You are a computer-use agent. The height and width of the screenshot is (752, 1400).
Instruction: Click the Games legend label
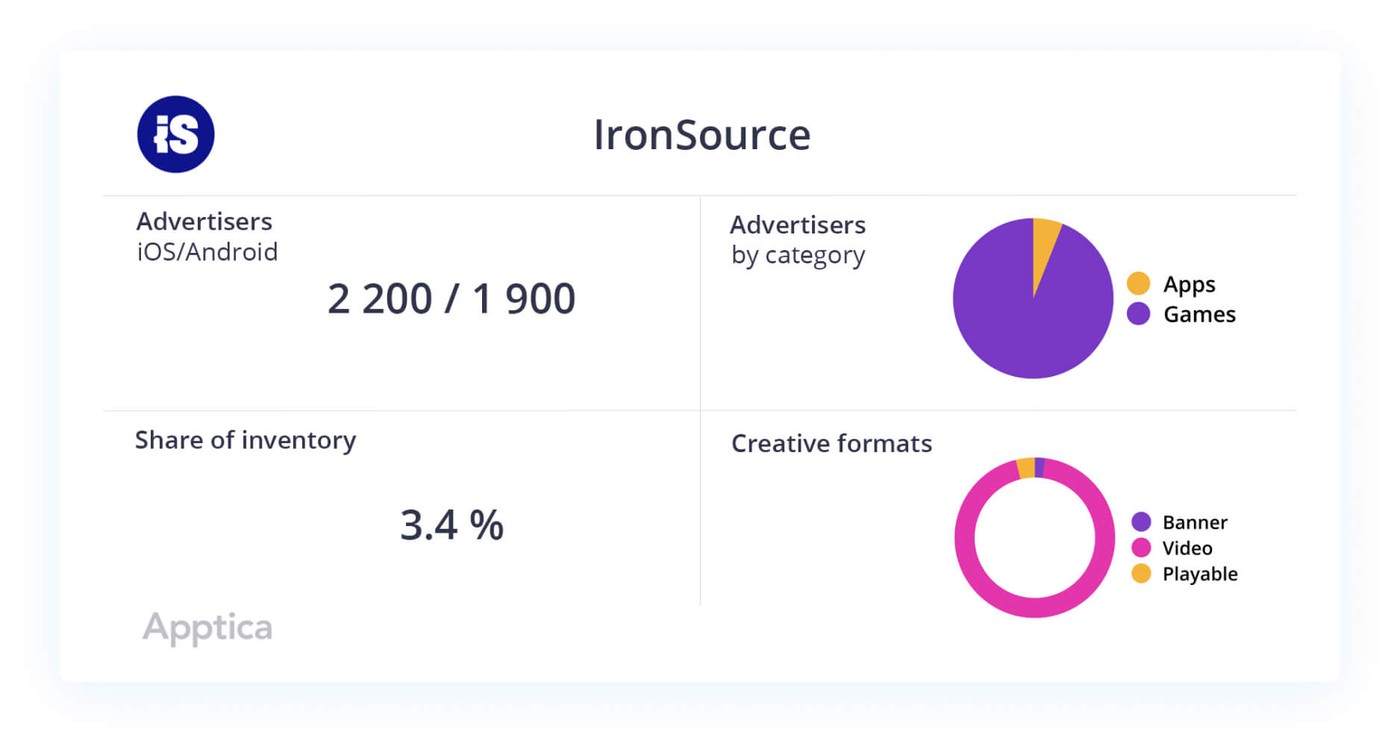[1199, 314]
